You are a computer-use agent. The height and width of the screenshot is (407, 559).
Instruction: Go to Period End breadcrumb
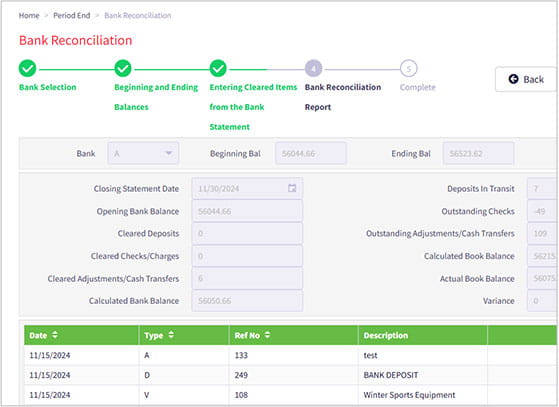pyautogui.click(x=72, y=15)
